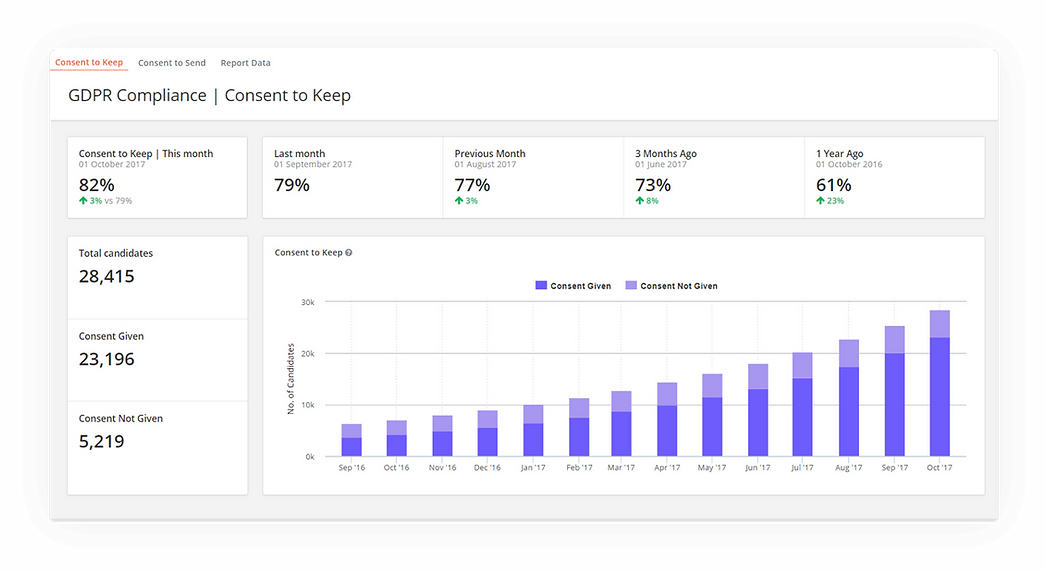Select the 1 Year Ago 61% value

pyautogui.click(x=834, y=184)
